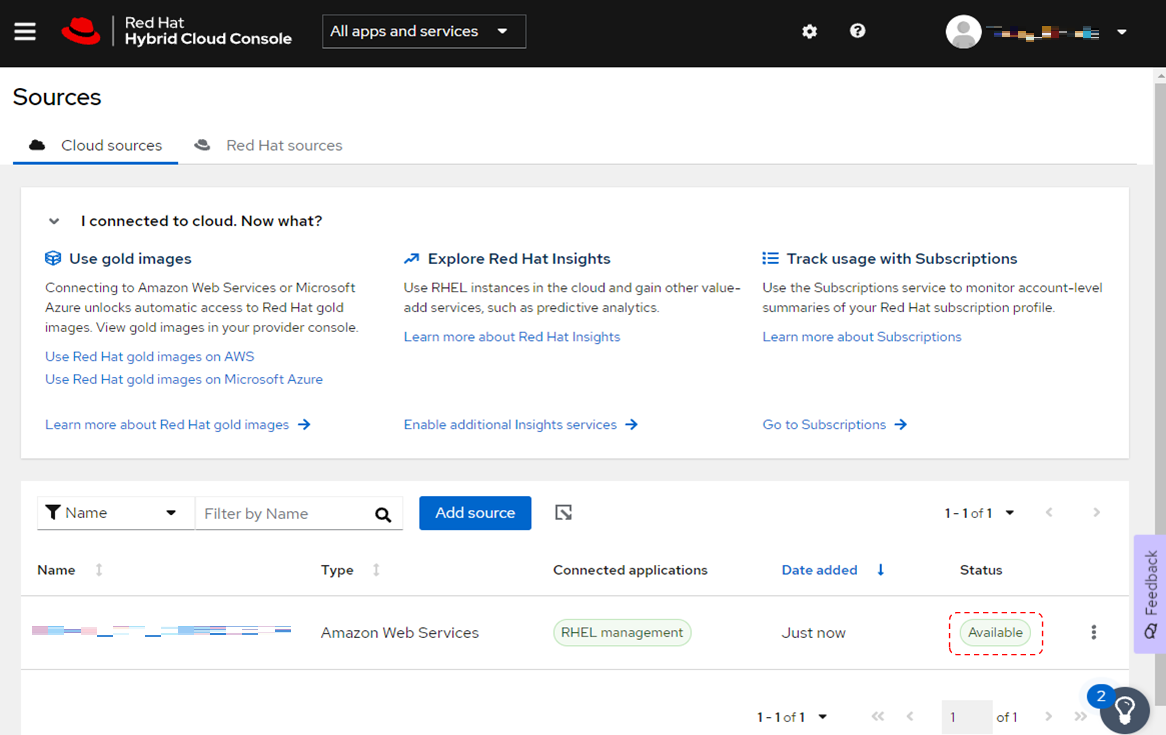Click the user avatar icon
The height and width of the screenshot is (735, 1166).
click(963, 32)
